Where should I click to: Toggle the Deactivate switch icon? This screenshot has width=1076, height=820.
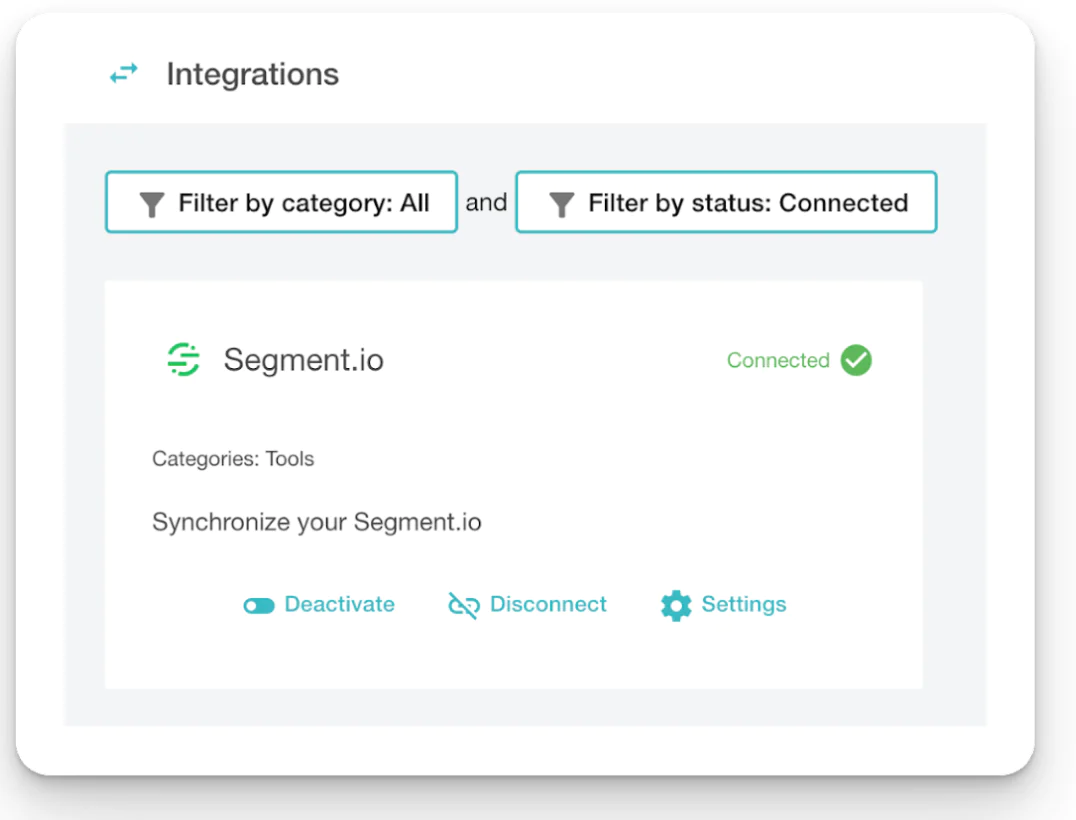tap(259, 606)
